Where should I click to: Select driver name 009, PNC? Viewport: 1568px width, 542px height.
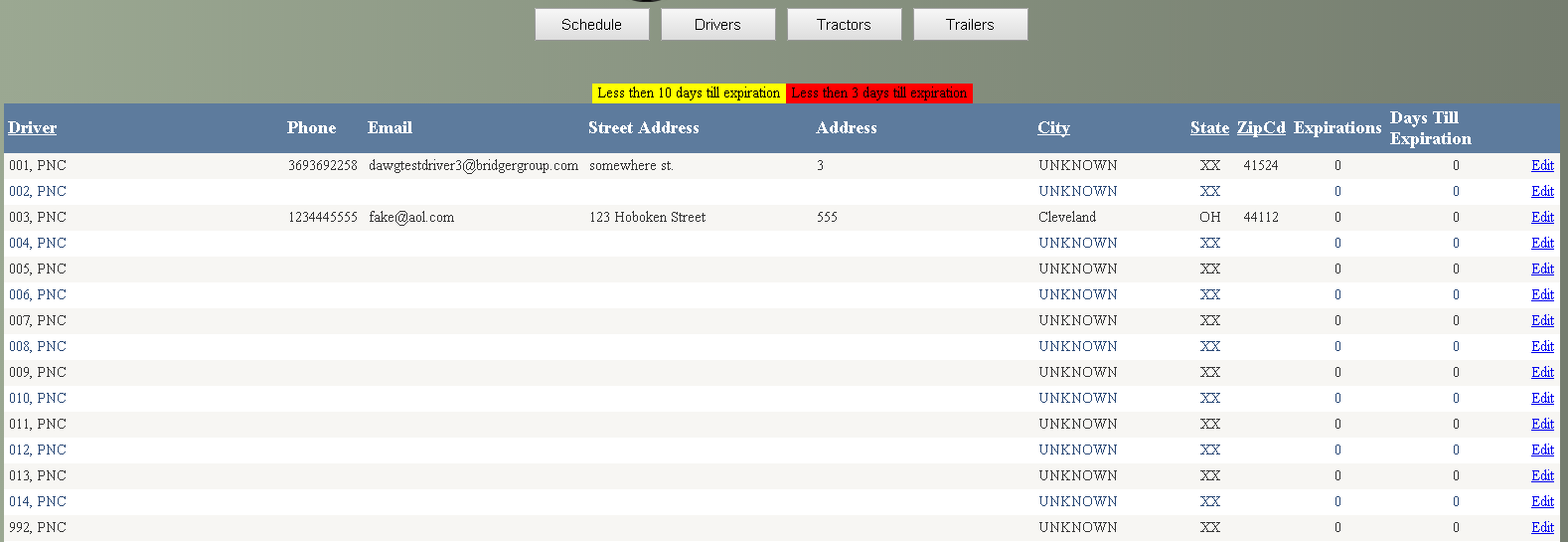pyautogui.click(x=38, y=372)
